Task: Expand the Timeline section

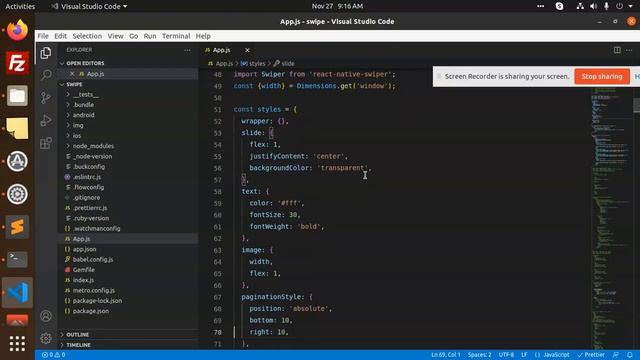Action: click(128, 345)
